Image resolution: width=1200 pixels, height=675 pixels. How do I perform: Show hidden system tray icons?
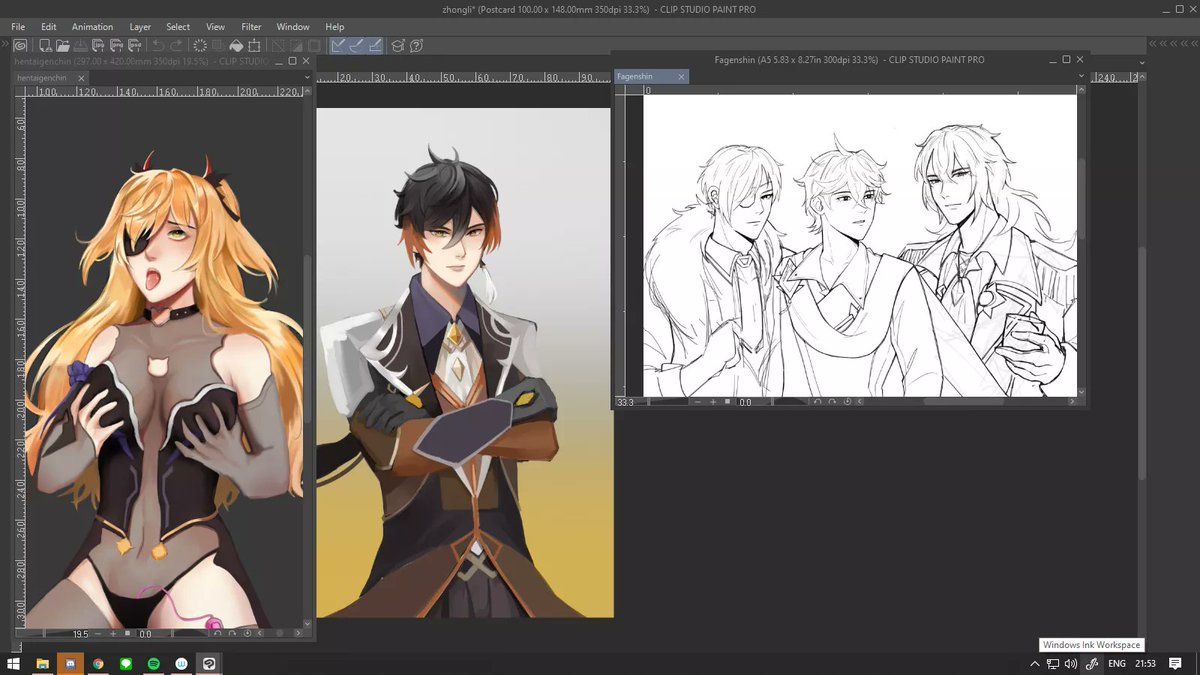click(1034, 663)
